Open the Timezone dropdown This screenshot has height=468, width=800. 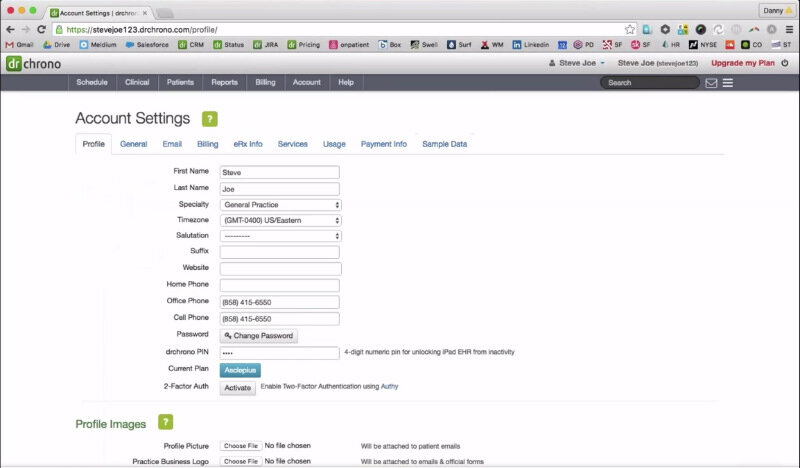[x=280, y=220]
